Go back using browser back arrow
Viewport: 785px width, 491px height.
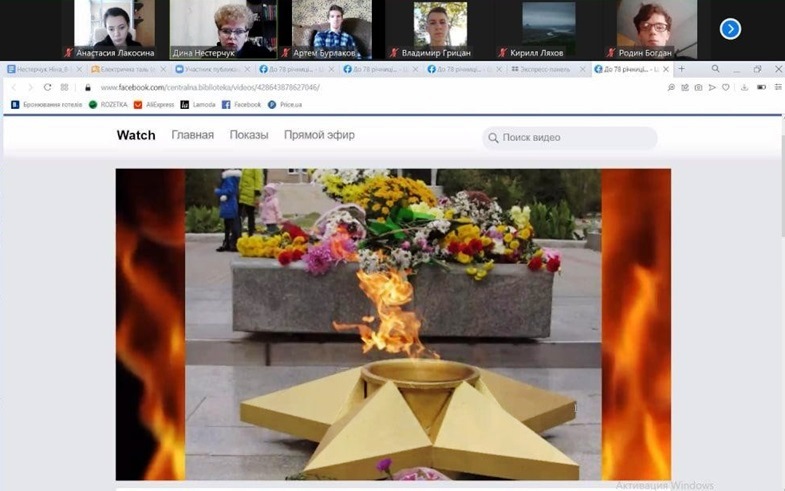pos(14,87)
